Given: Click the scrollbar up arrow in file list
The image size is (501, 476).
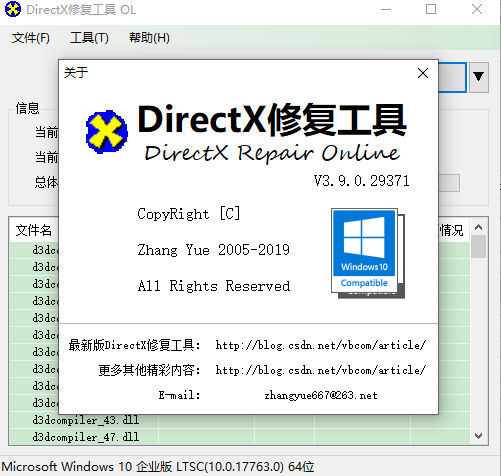Looking at the screenshot, I should tap(479, 227).
